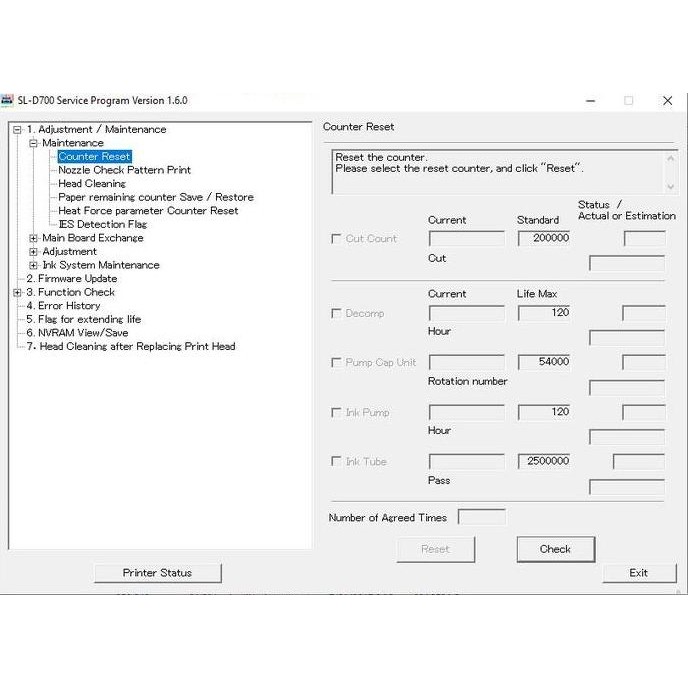Viewport: 688px width, 688px height.
Task: Click the Number of Agreed Times field
Action: [481, 517]
